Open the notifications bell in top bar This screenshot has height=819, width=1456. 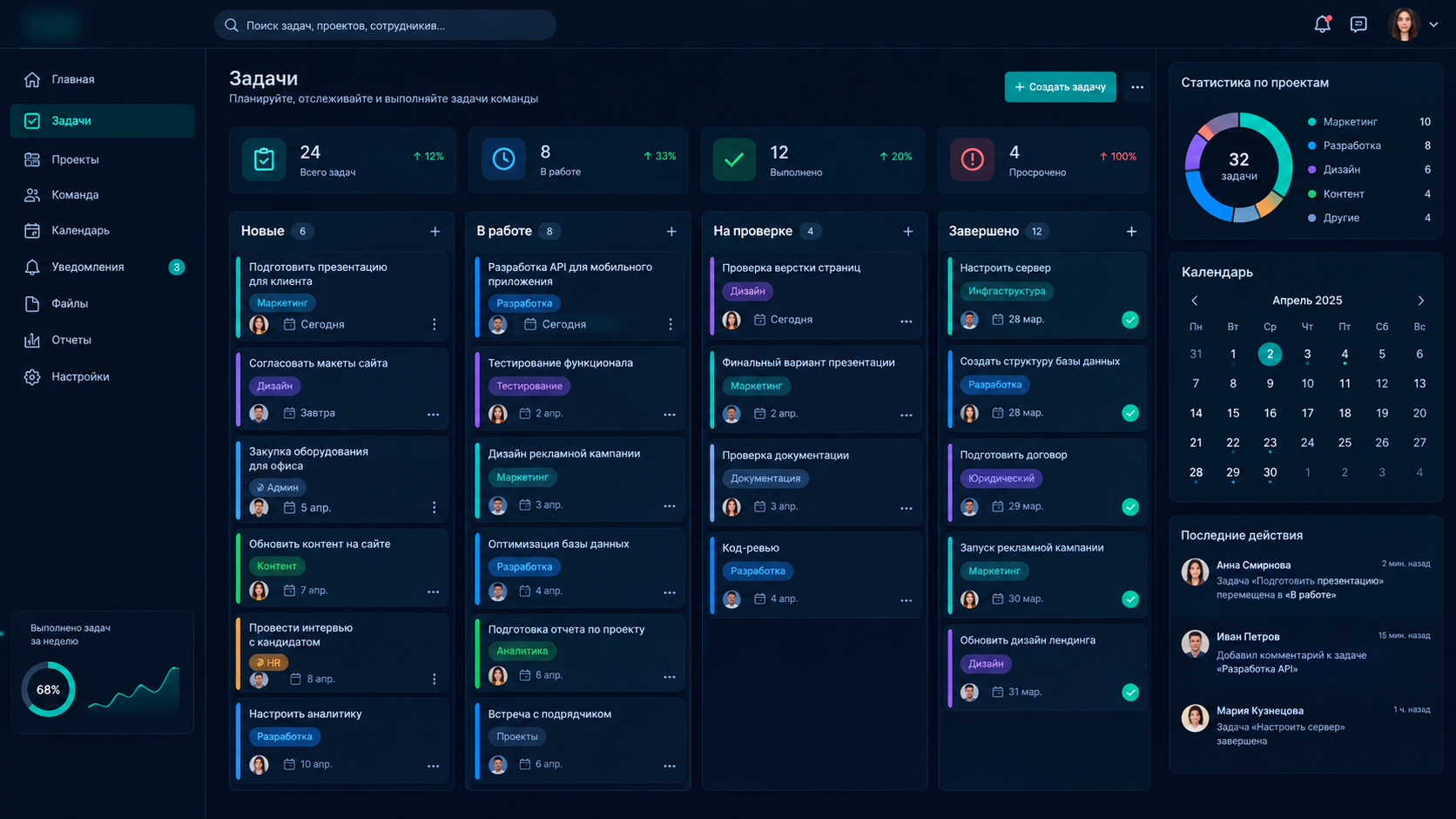1322,24
